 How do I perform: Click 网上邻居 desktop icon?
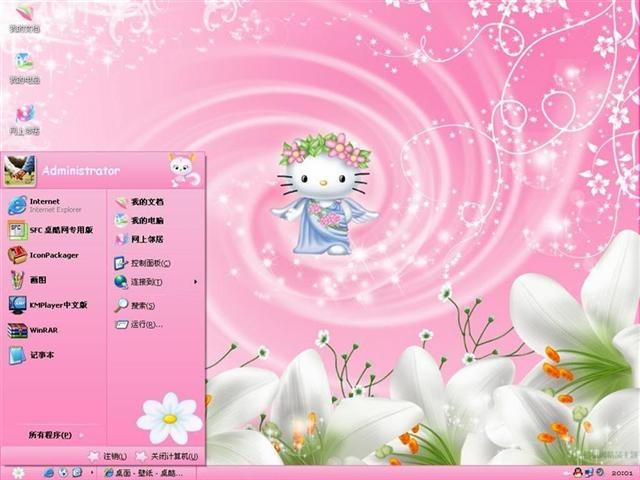tap(24, 120)
